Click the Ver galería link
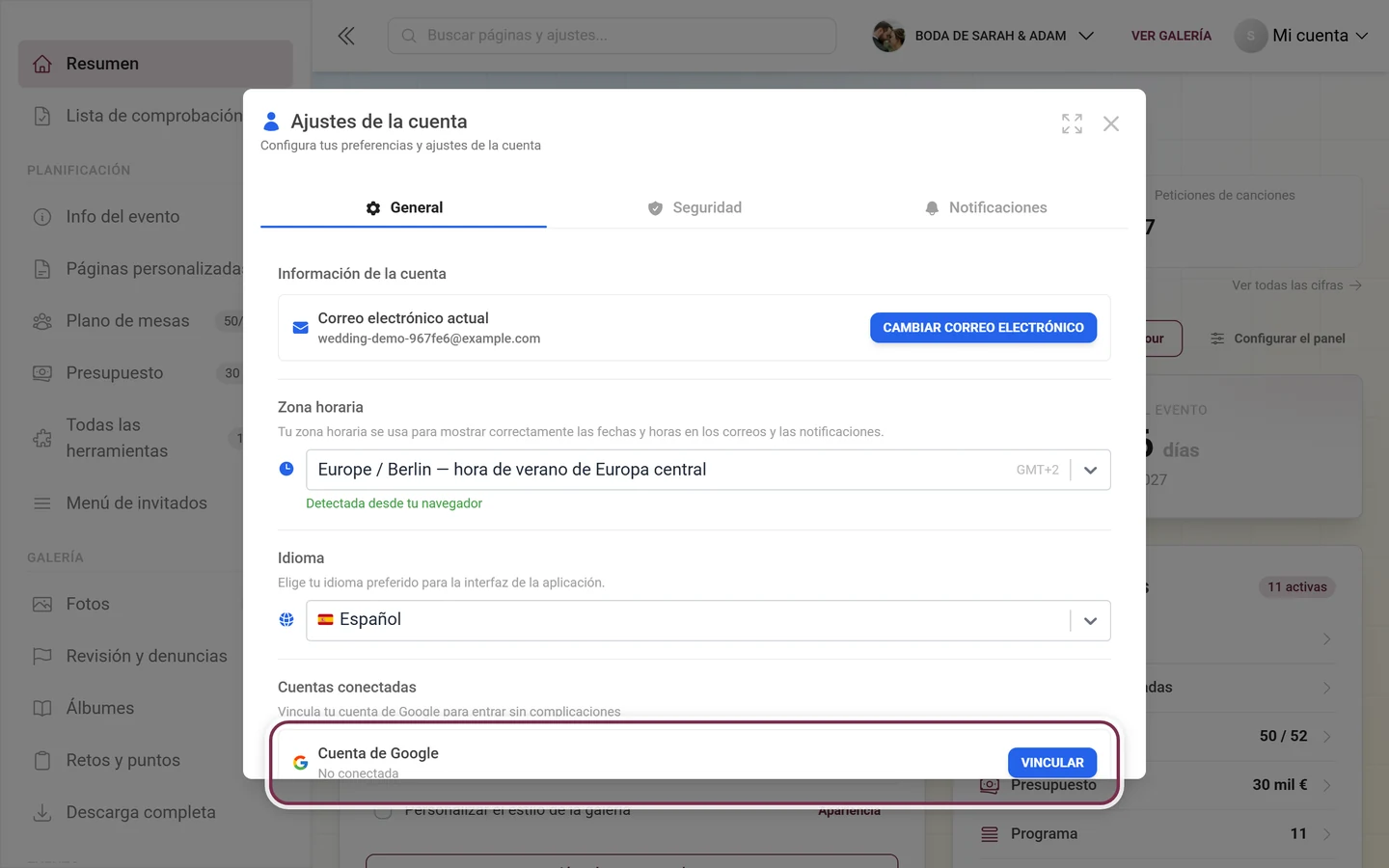The image size is (1389, 868). (1171, 36)
